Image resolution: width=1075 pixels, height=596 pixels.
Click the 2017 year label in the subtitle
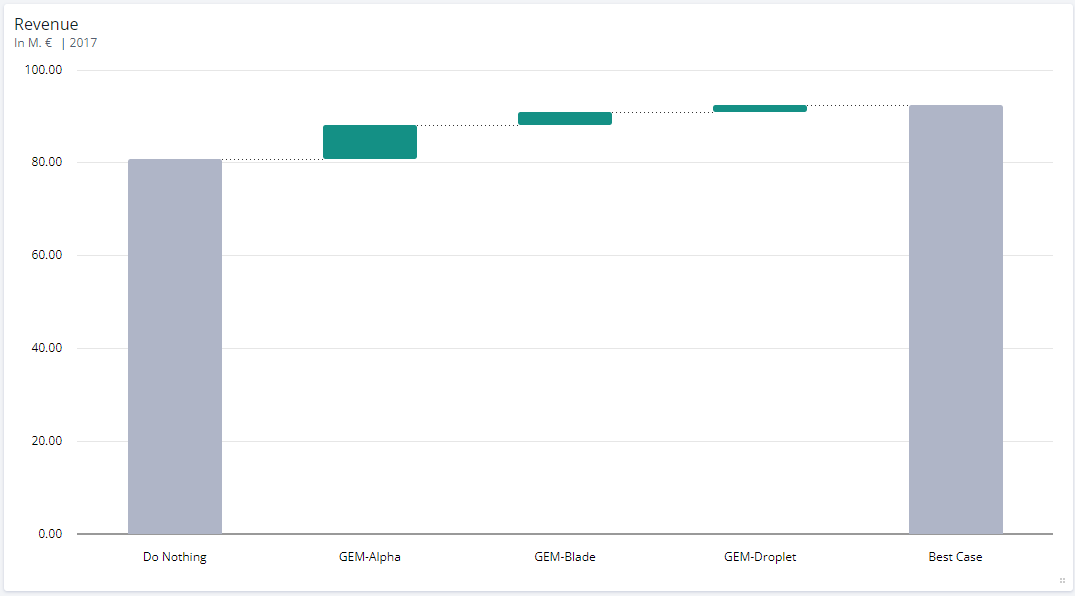click(x=84, y=43)
